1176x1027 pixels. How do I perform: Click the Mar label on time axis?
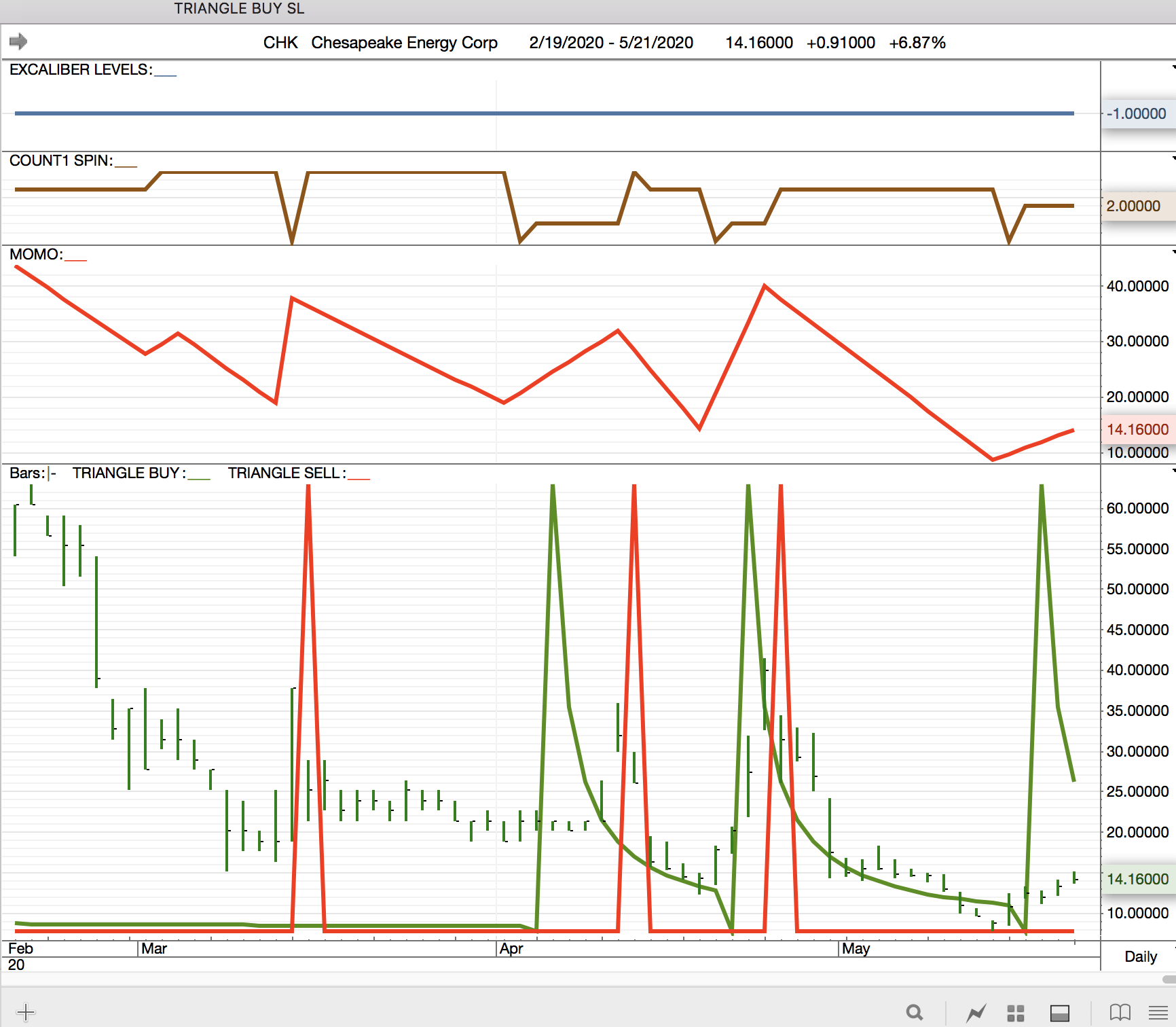(x=154, y=949)
